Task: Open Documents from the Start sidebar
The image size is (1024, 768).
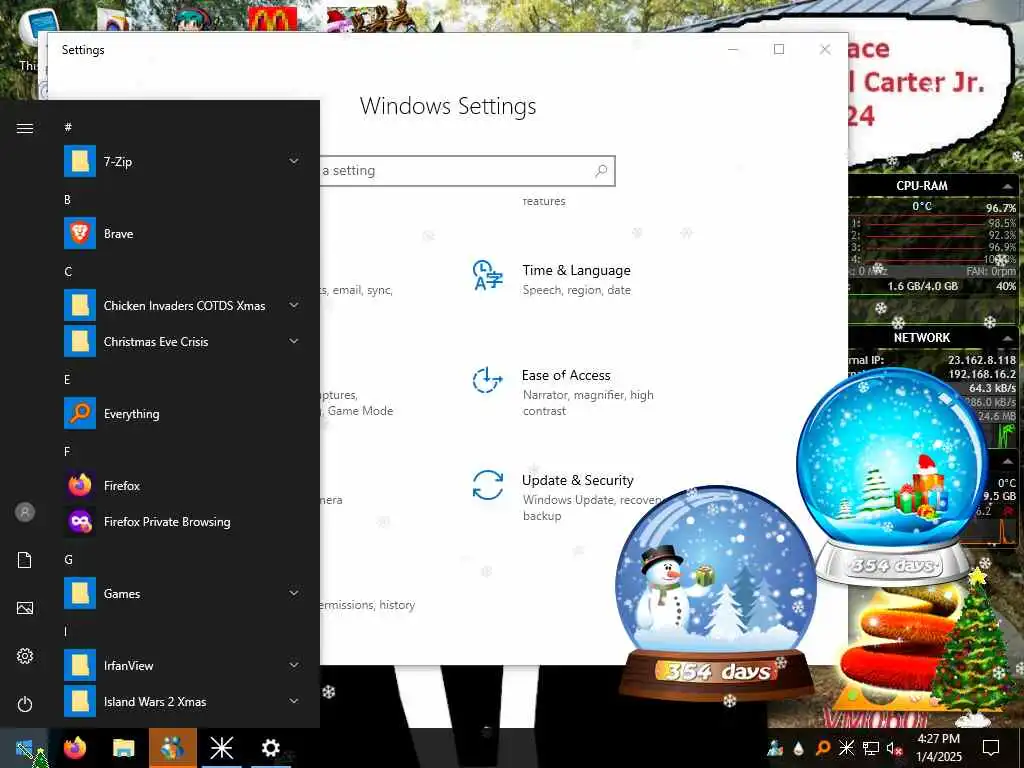Action: pyautogui.click(x=25, y=560)
